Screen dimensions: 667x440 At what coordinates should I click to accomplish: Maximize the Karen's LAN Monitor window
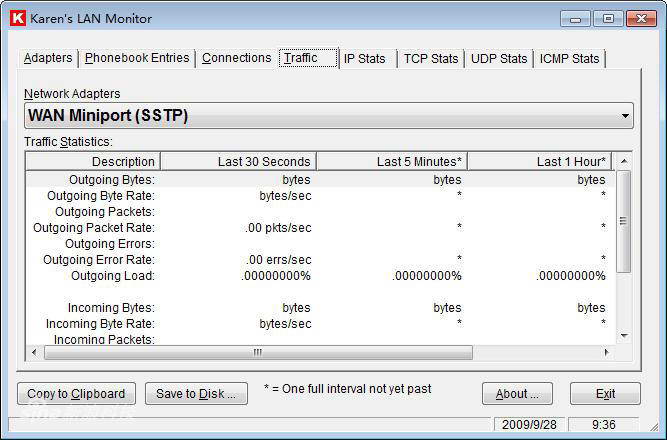[608, 19]
